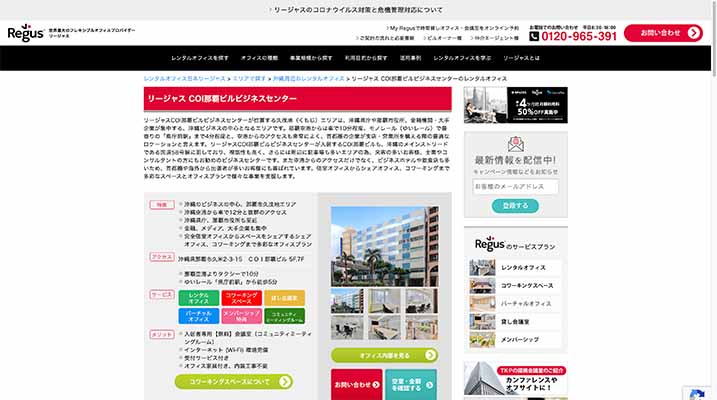Open the レンタルオフィスを学ぶ menu item
Screen dimensions: 717x400
pyautogui.click(x=462, y=58)
